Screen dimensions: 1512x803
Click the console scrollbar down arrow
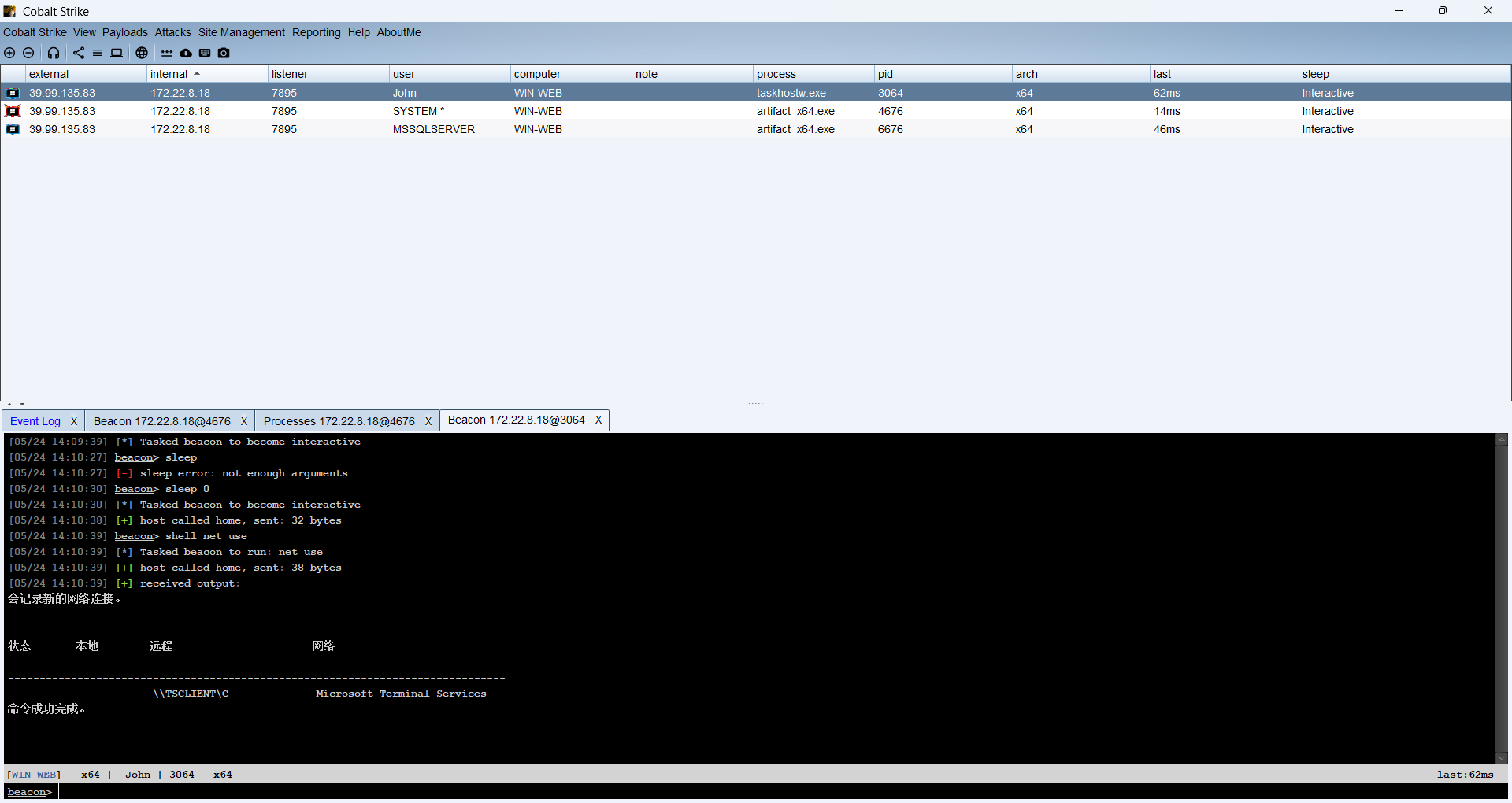[x=1502, y=758]
